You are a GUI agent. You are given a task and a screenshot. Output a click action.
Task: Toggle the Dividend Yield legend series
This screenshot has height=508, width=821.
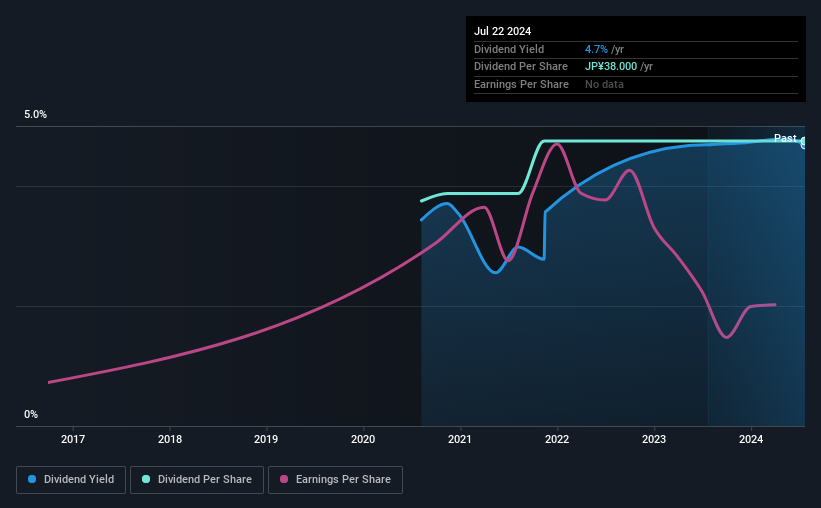(x=71, y=480)
